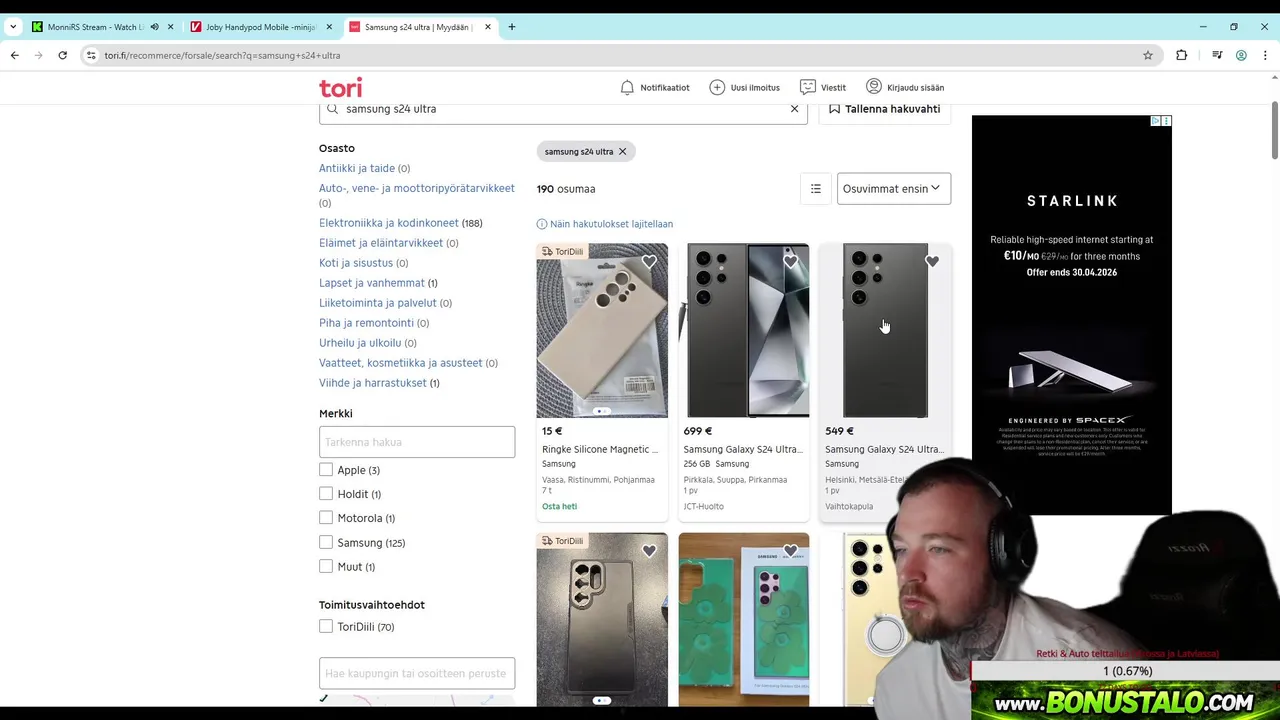
Task: Favorite the Ringke Silicone case listing
Action: tap(649, 262)
